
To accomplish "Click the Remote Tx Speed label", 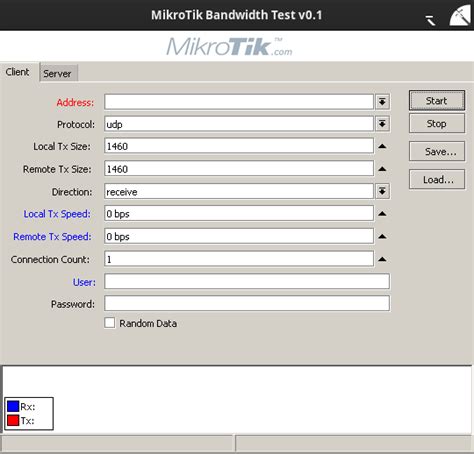I will tap(52, 237).
